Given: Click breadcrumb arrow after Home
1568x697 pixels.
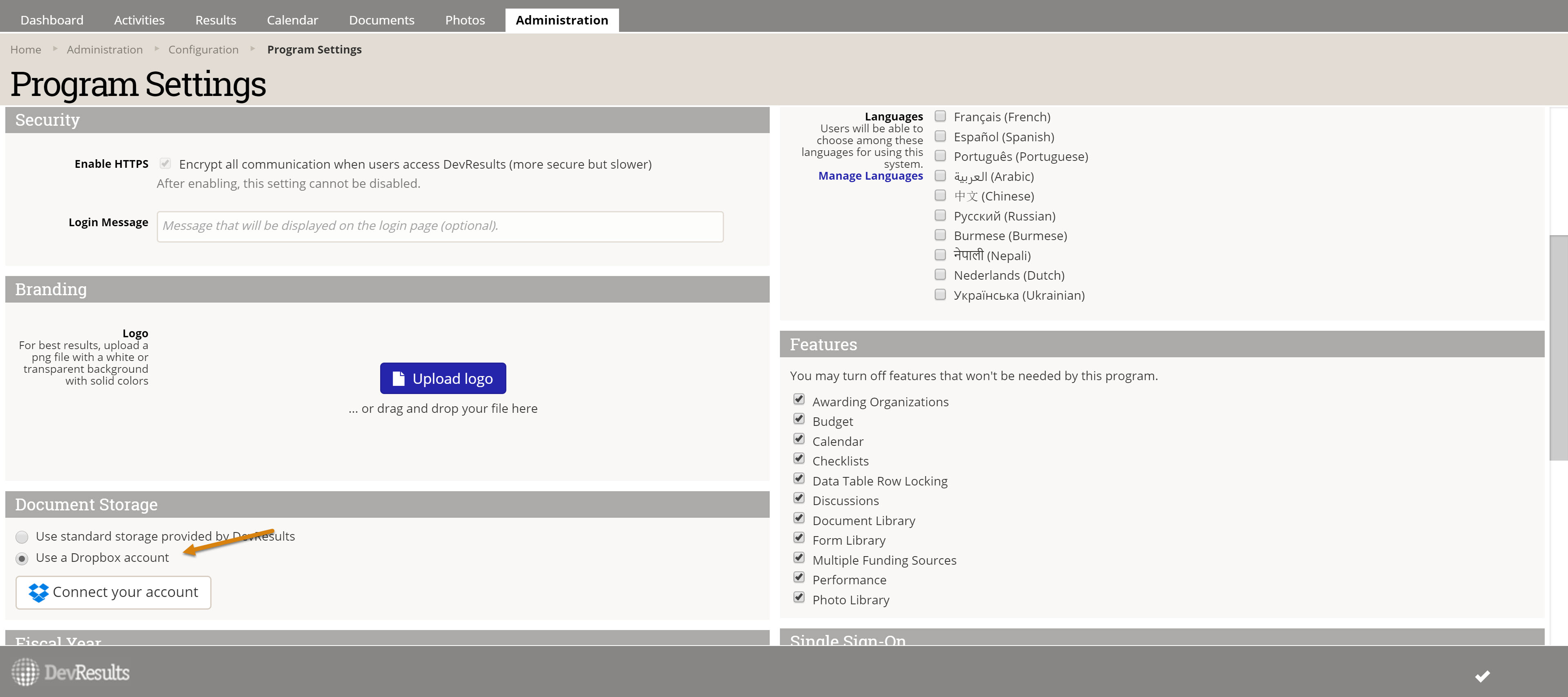Looking at the screenshot, I should click(55, 49).
